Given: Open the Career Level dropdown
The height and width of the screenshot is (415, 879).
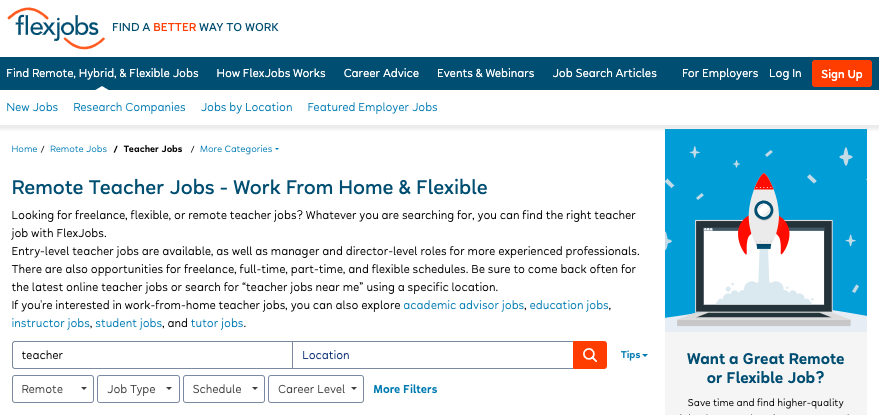Looking at the screenshot, I should (x=316, y=389).
